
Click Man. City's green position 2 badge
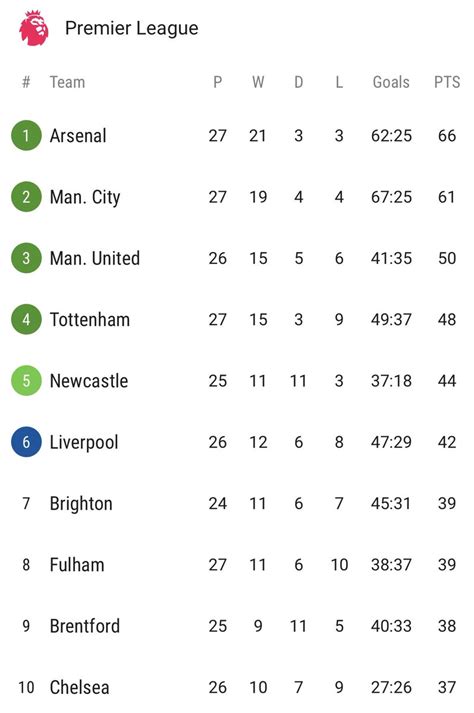[x=26, y=197]
